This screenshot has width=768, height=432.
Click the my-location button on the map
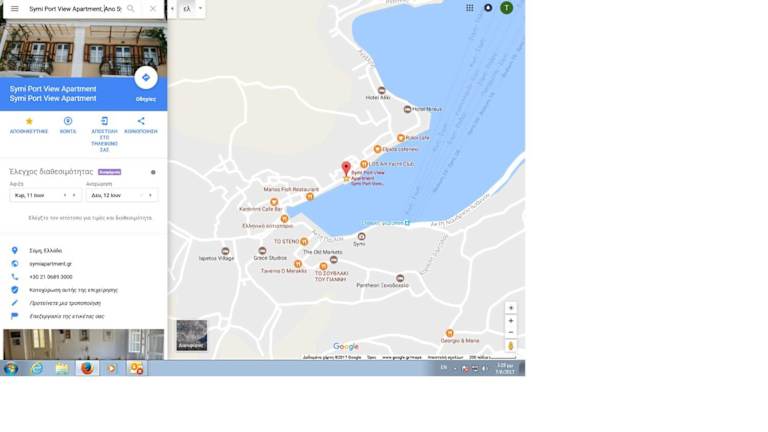(511, 308)
